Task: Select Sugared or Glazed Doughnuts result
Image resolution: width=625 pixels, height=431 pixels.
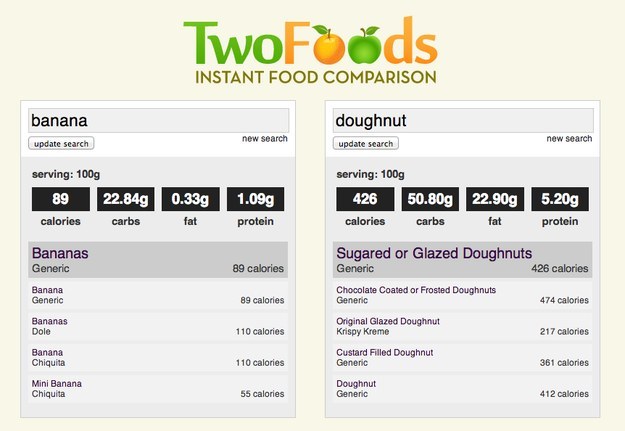Action: click(x=462, y=260)
